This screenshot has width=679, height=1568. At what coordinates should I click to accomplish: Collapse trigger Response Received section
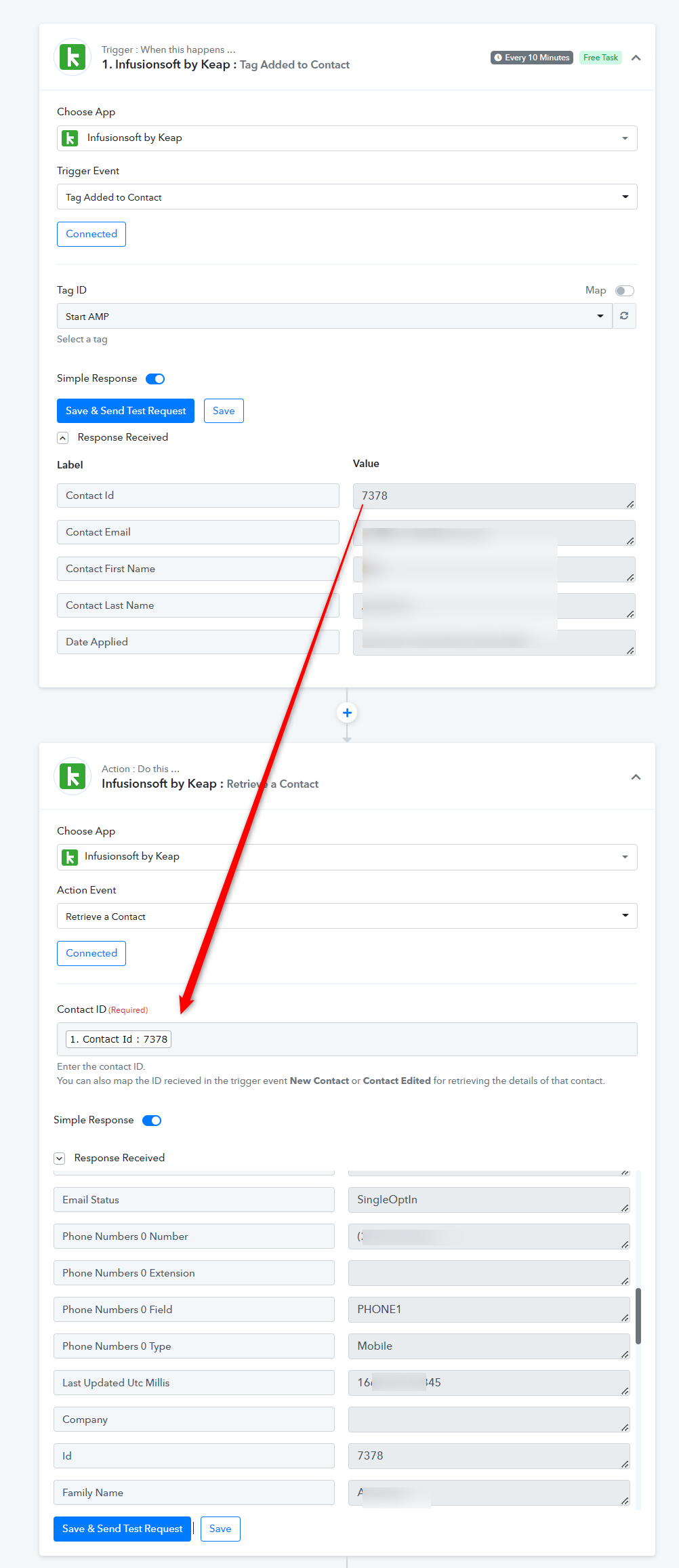tap(62, 438)
